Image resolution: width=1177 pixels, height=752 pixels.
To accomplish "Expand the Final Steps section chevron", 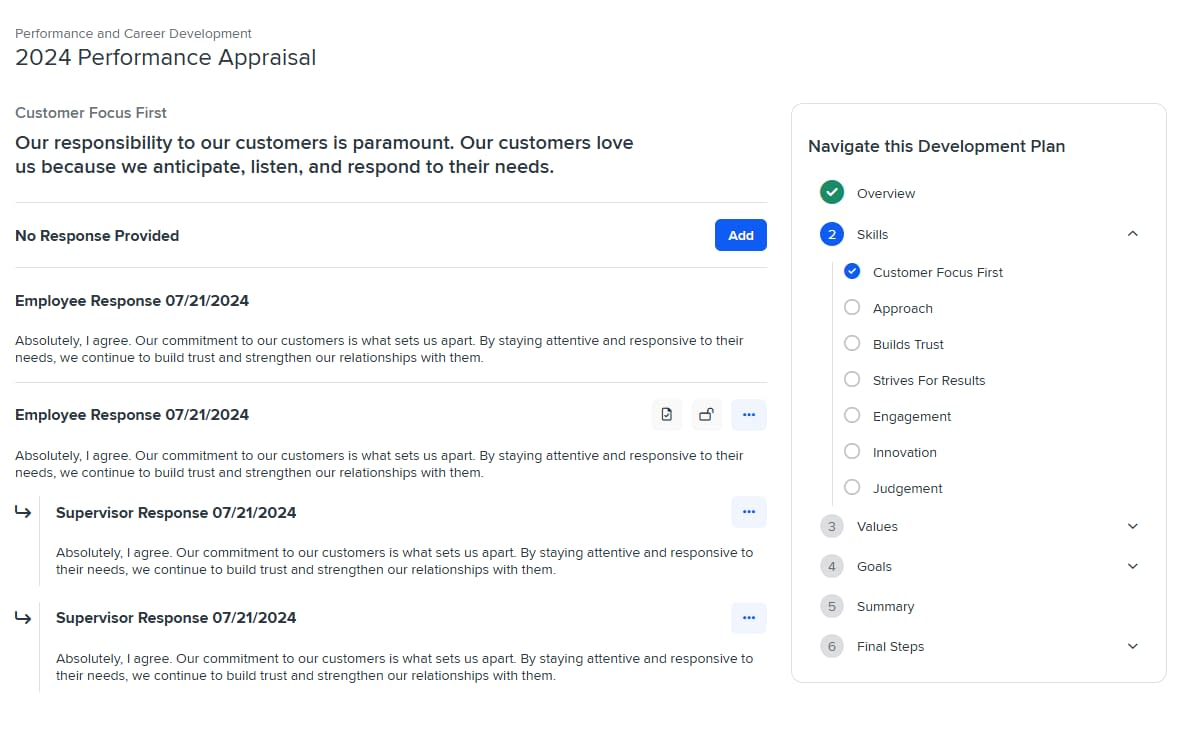I will pyautogui.click(x=1132, y=646).
